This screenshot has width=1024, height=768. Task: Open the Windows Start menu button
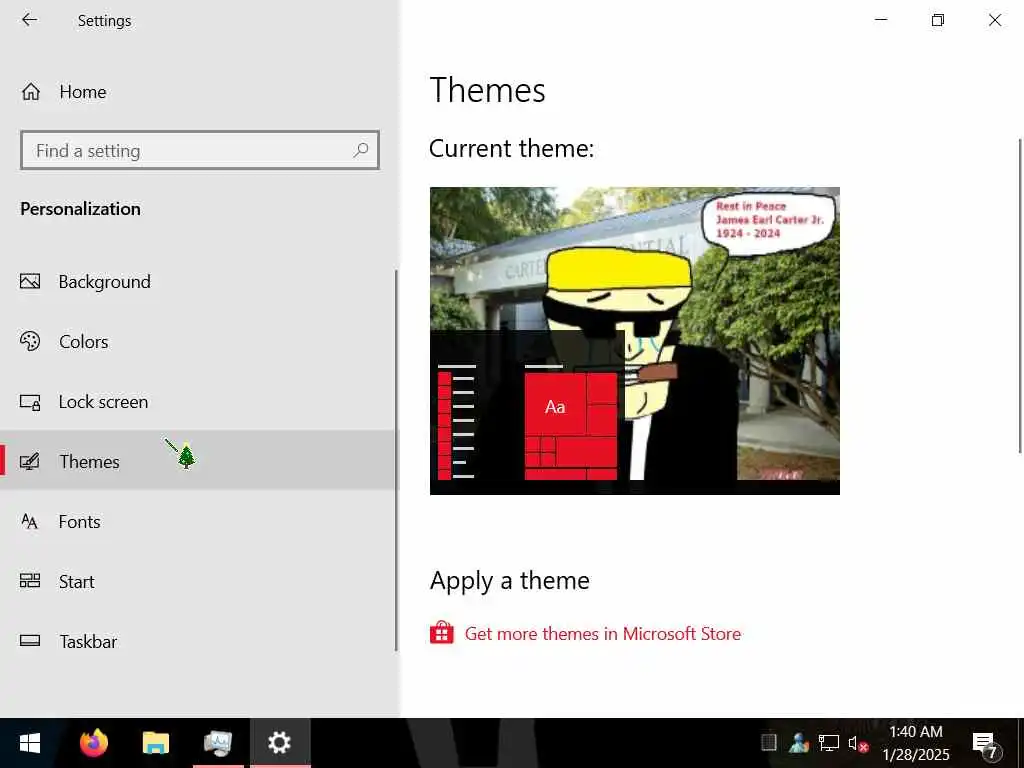(x=30, y=743)
